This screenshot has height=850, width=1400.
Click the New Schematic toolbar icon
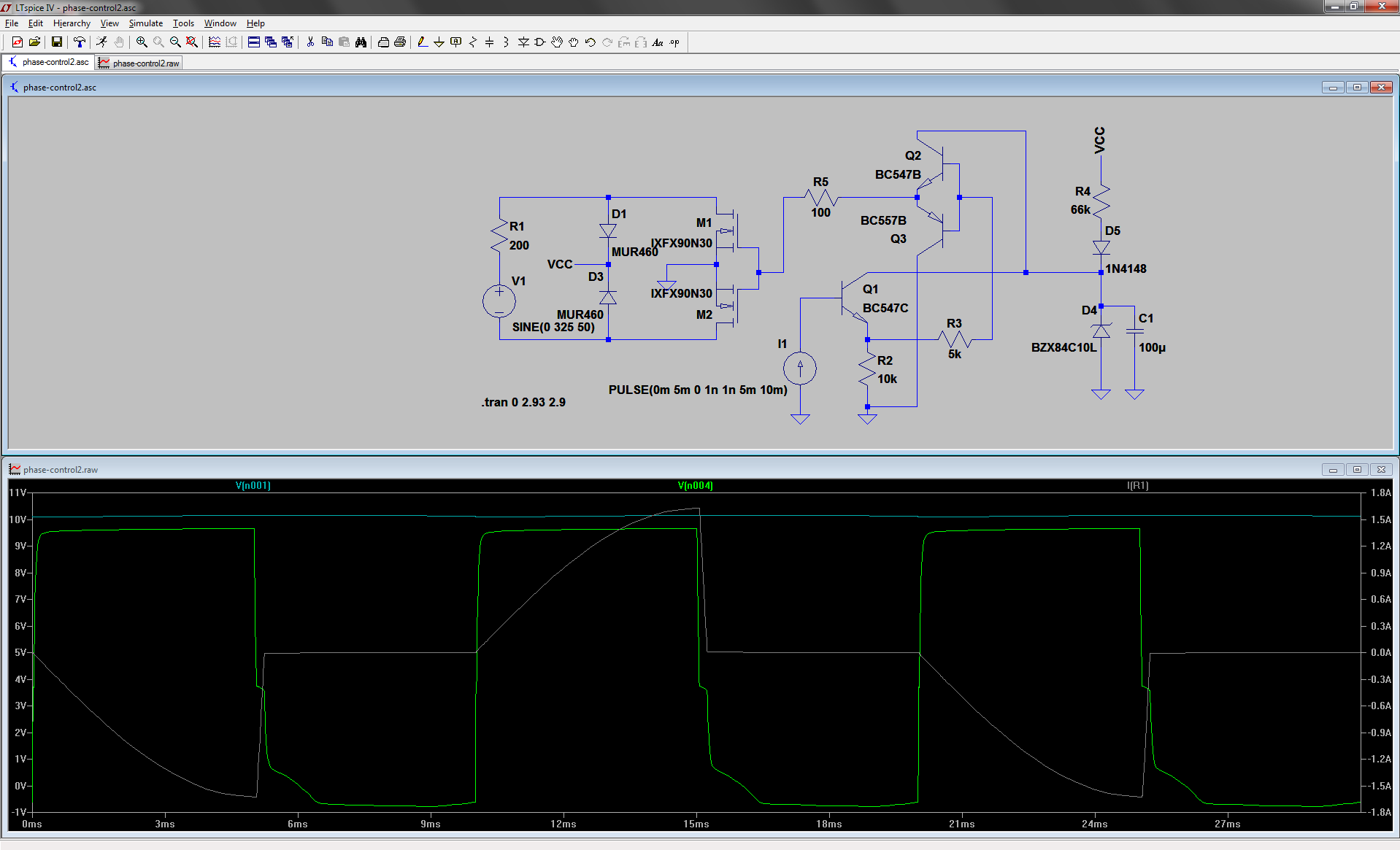tap(18, 42)
